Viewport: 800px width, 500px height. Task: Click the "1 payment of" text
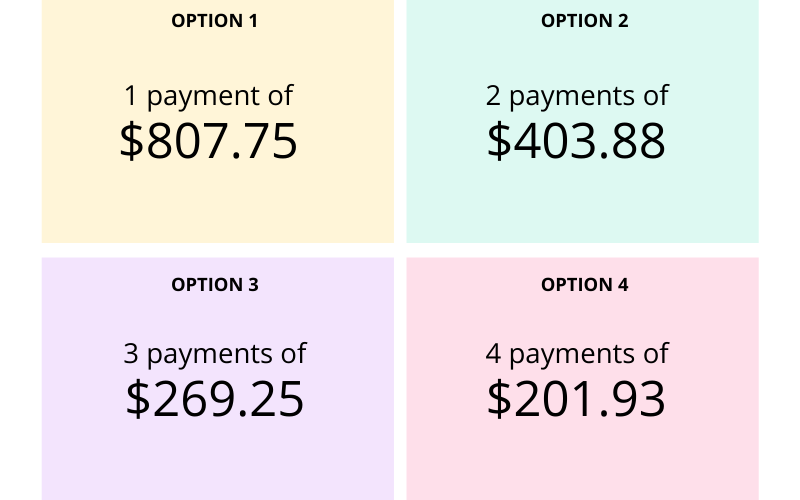(x=208, y=96)
